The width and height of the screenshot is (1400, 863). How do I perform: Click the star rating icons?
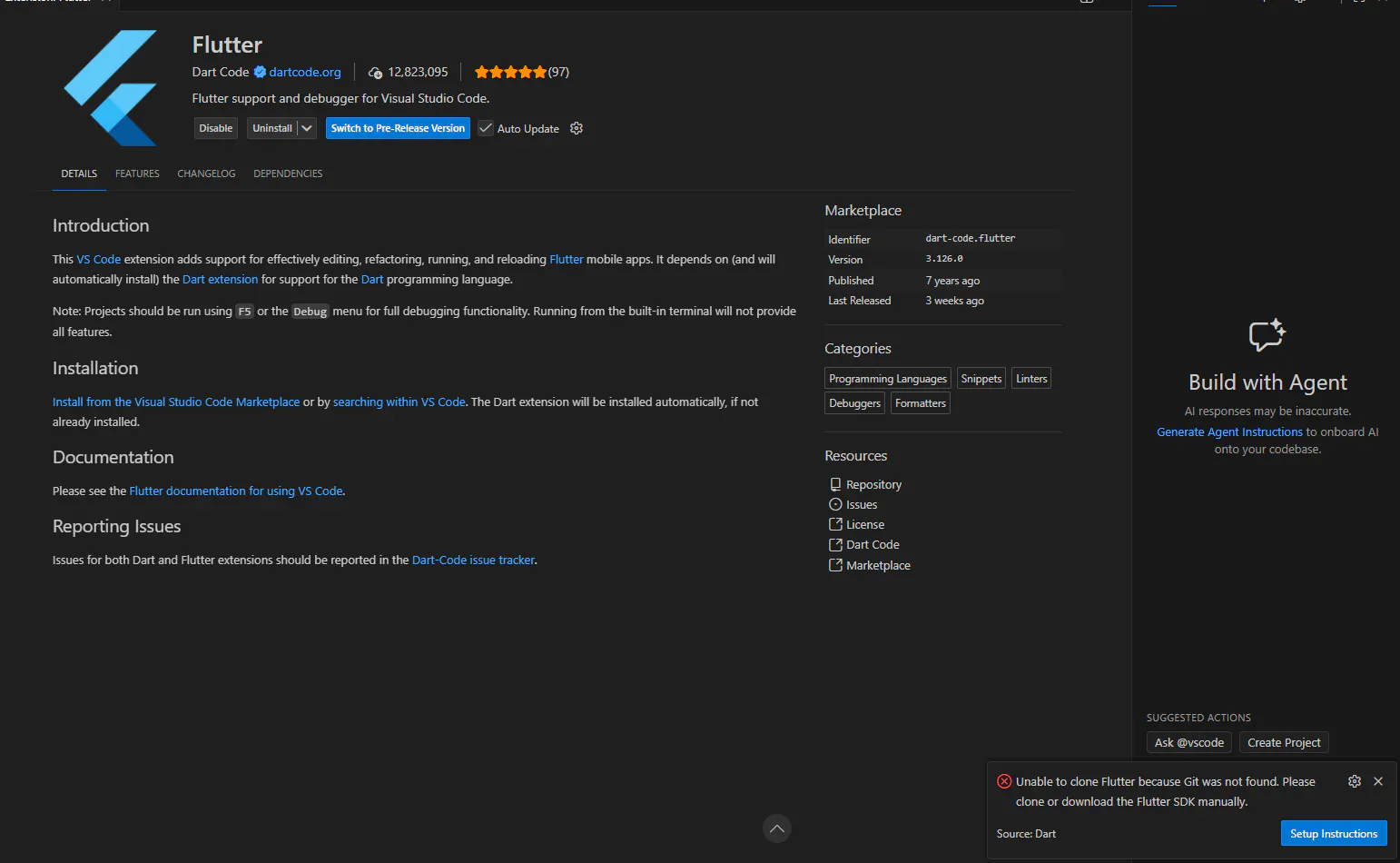point(510,72)
